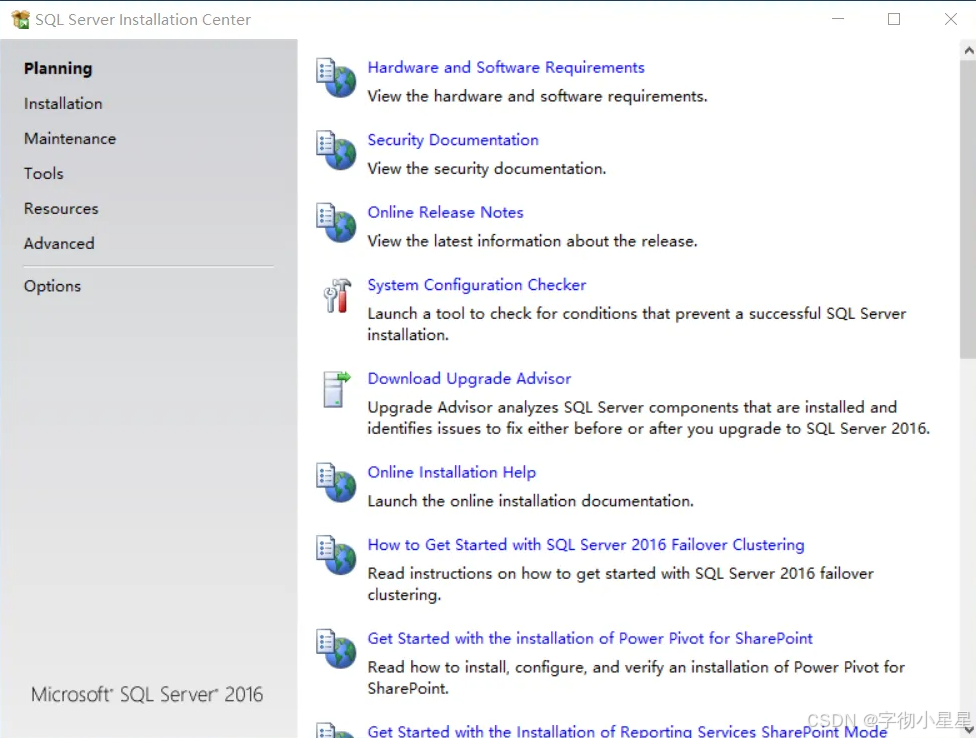Open the Options section
Screen dimensions: 976x738
click(52, 286)
